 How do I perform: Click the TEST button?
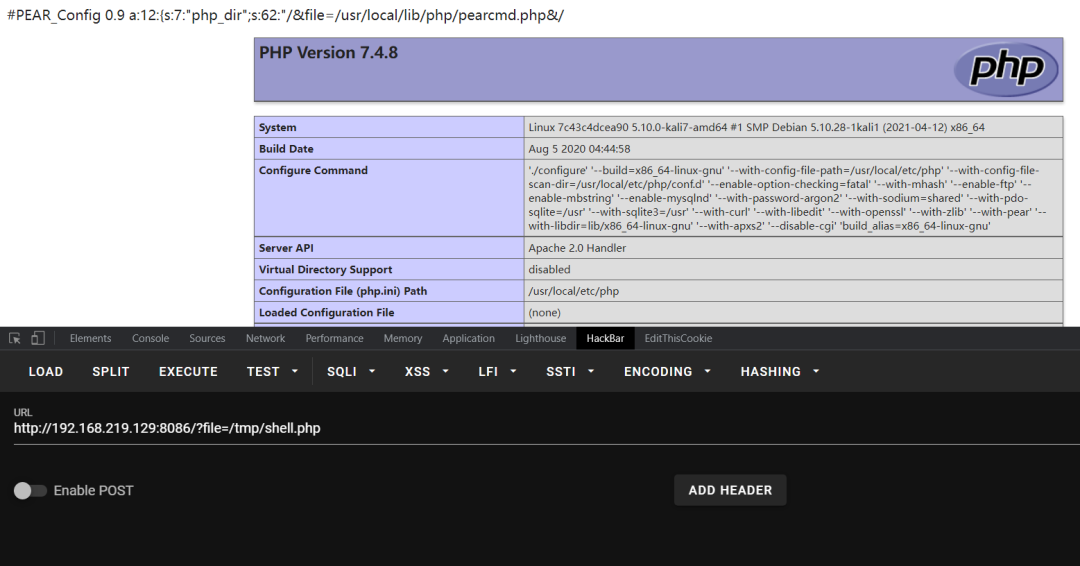point(263,371)
